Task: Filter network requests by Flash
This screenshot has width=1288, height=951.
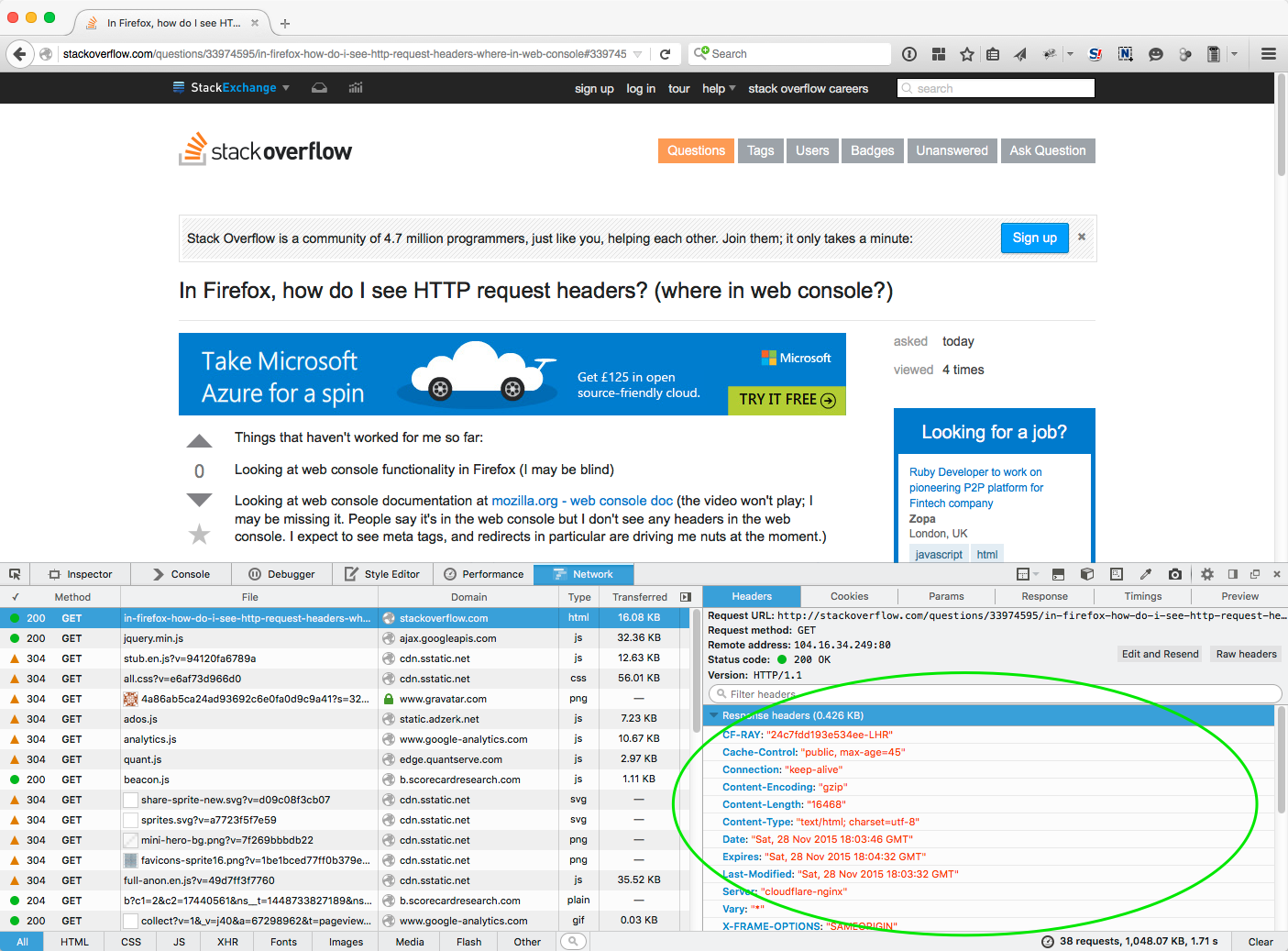Action: click(x=469, y=942)
